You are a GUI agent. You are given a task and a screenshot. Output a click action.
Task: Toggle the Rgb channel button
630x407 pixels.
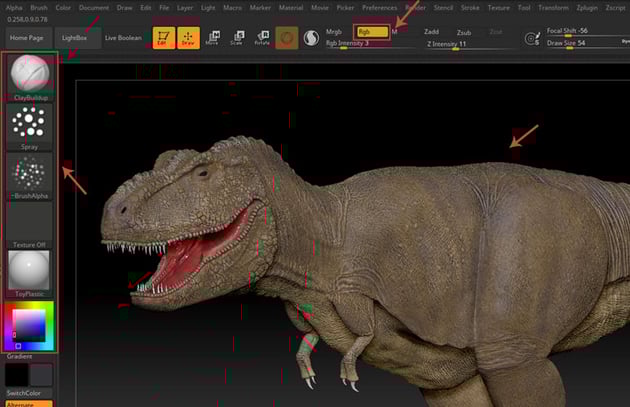[371, 32]
